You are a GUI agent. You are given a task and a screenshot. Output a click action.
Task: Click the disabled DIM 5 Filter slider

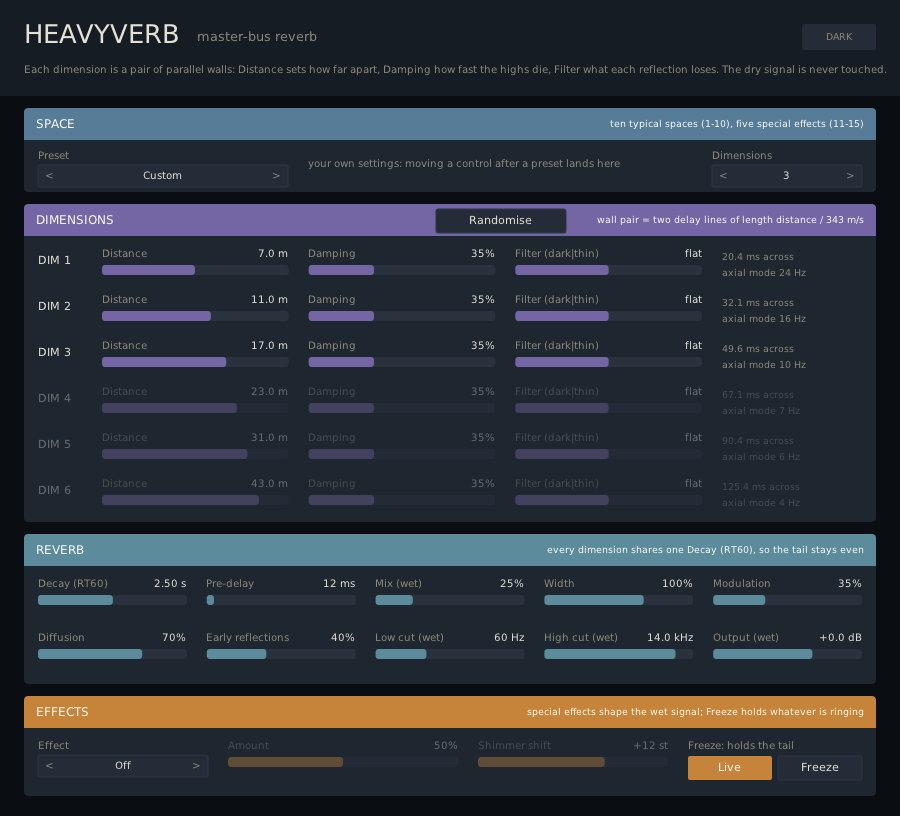(608, 454)
